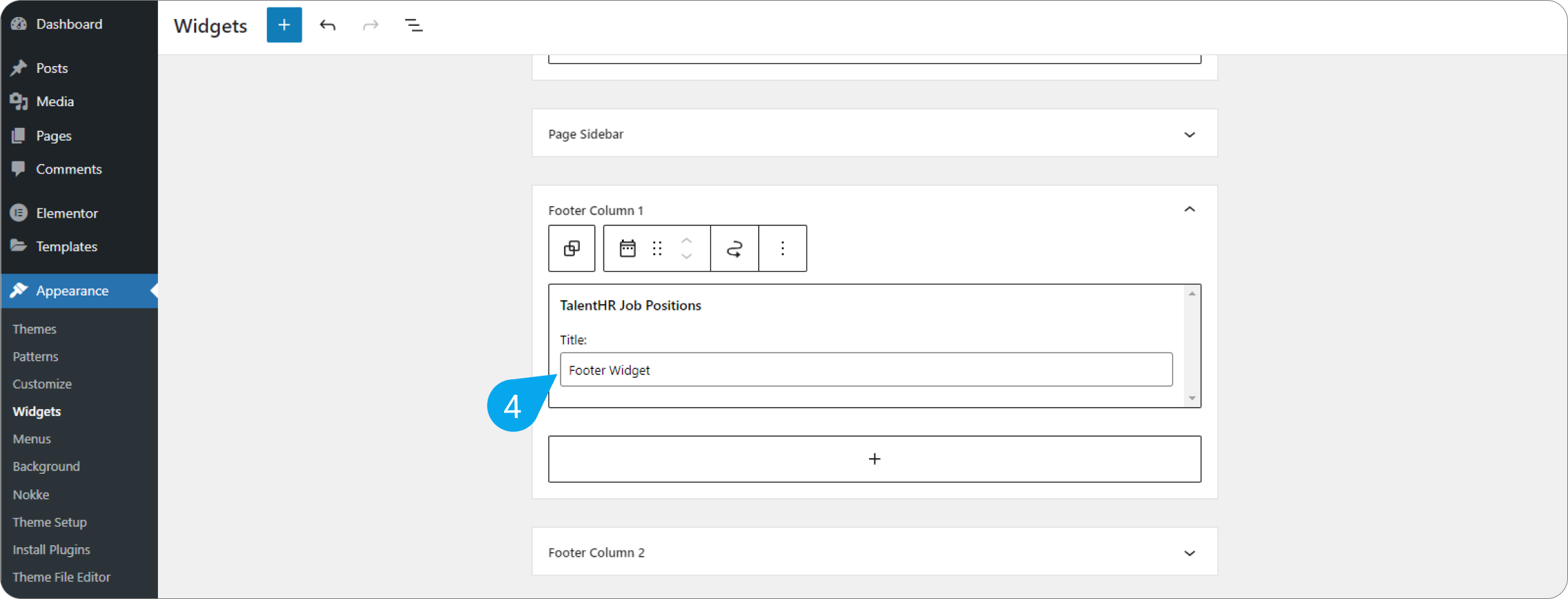The width and height of the screenshot is (1568, 599).
Task: Move widget up with the up arrow
Action: click(687, 240)
